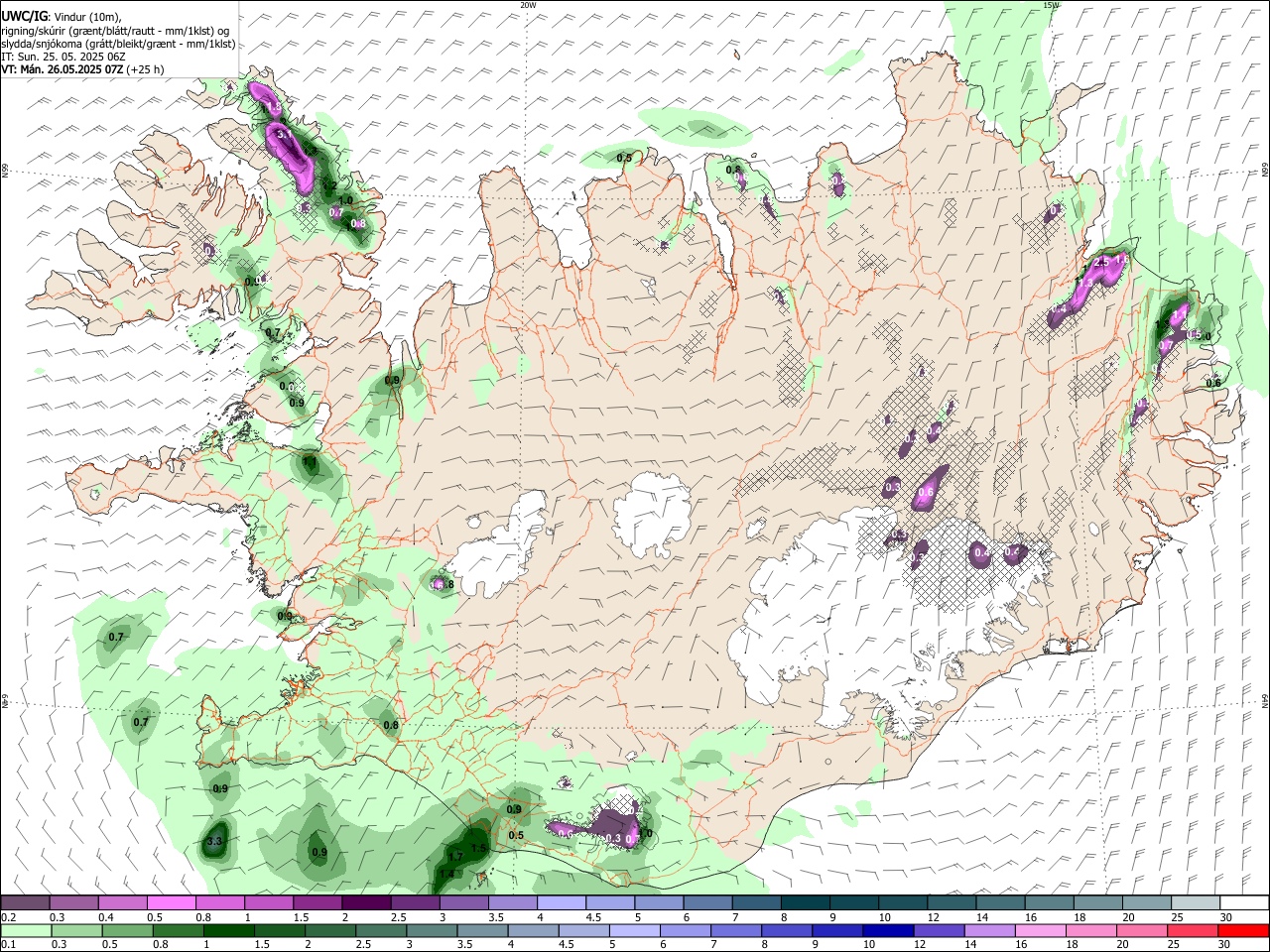Click the '0.8' rain value in the southwest
The image size is (1270, 952).
click(x=391, y=725)
